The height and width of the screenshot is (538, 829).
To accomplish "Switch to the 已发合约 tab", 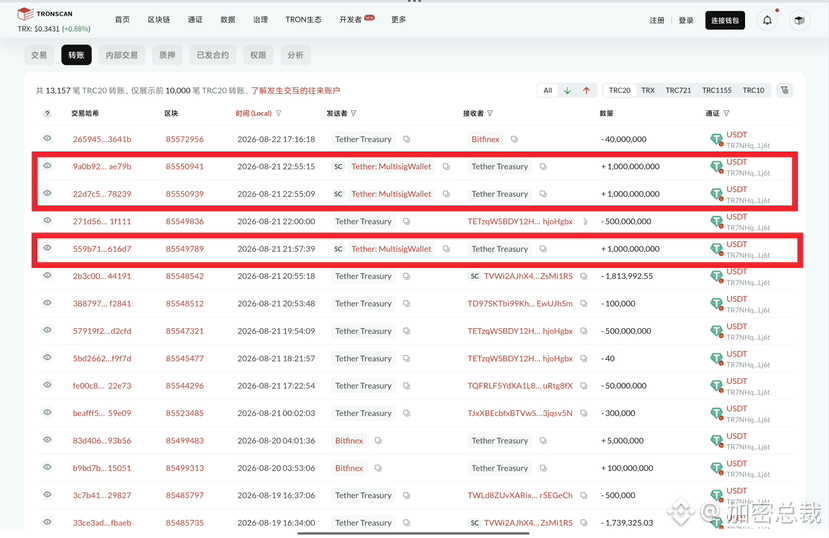I will pos(213,55).
